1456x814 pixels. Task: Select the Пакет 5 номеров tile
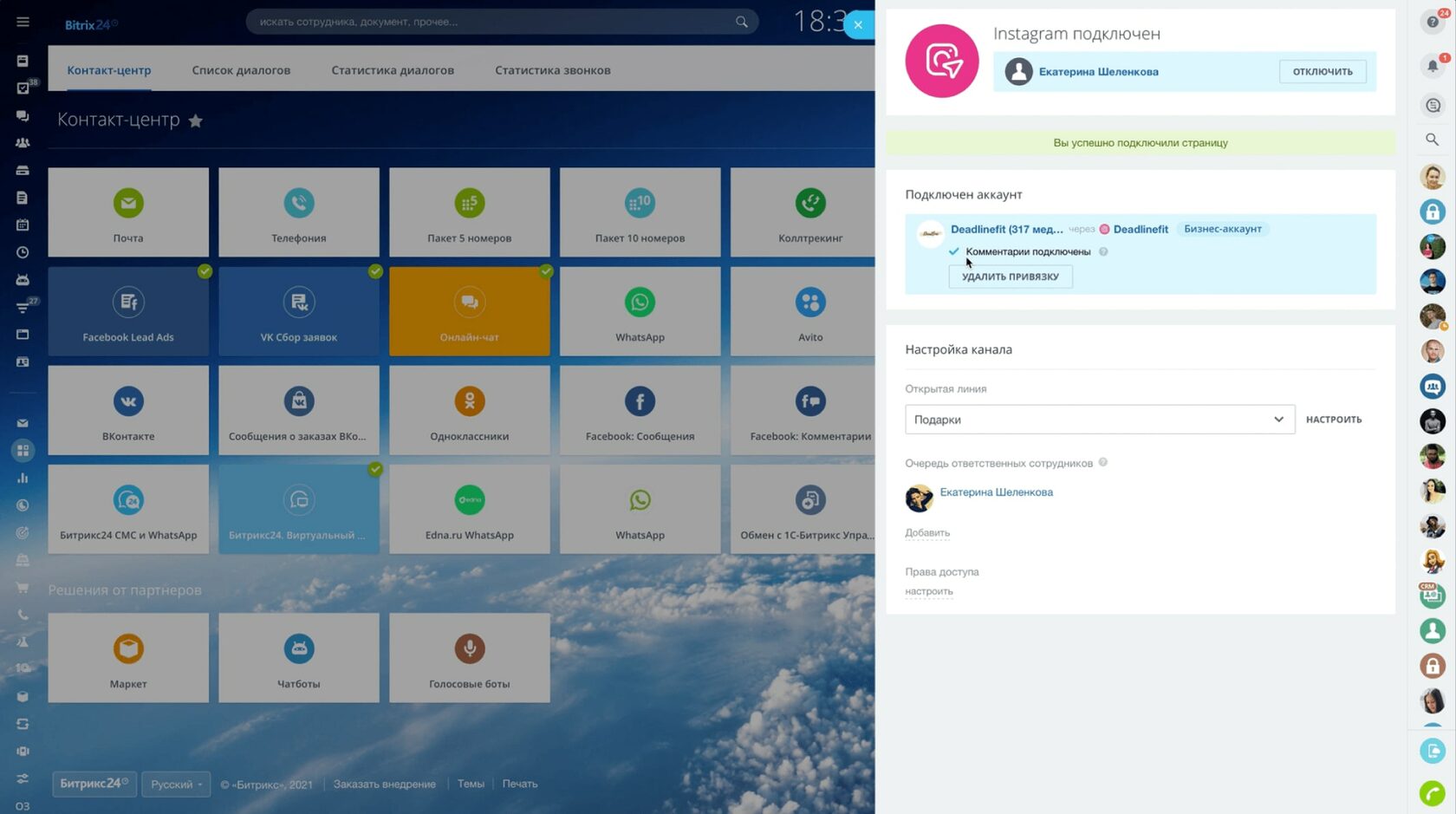pos(470,212)
